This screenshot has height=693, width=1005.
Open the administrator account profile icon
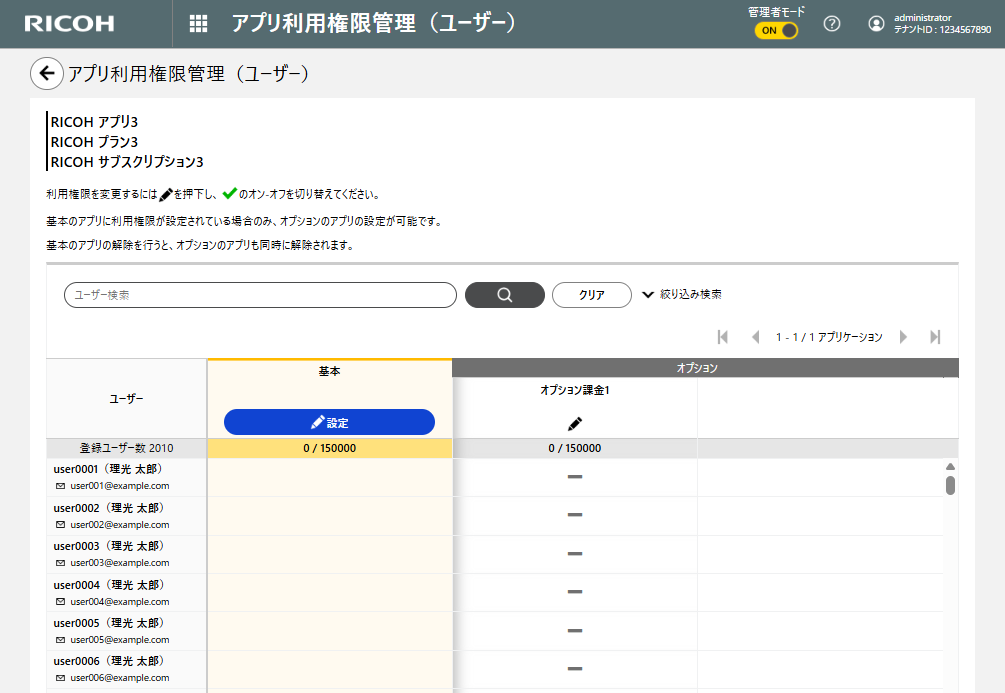coord(876,24)
